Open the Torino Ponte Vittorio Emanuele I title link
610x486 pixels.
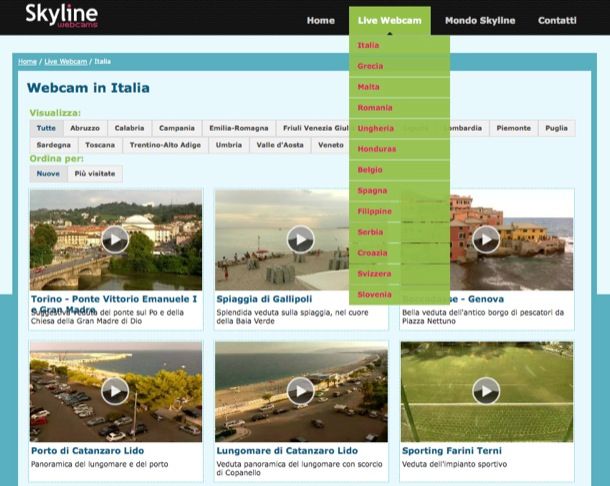click(114, 304)
